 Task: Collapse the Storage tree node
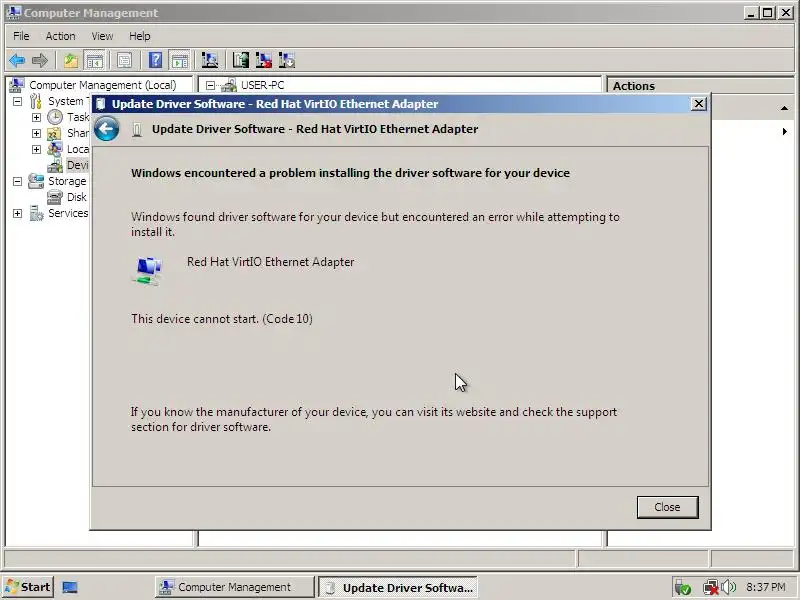click(x=17, y=181)
